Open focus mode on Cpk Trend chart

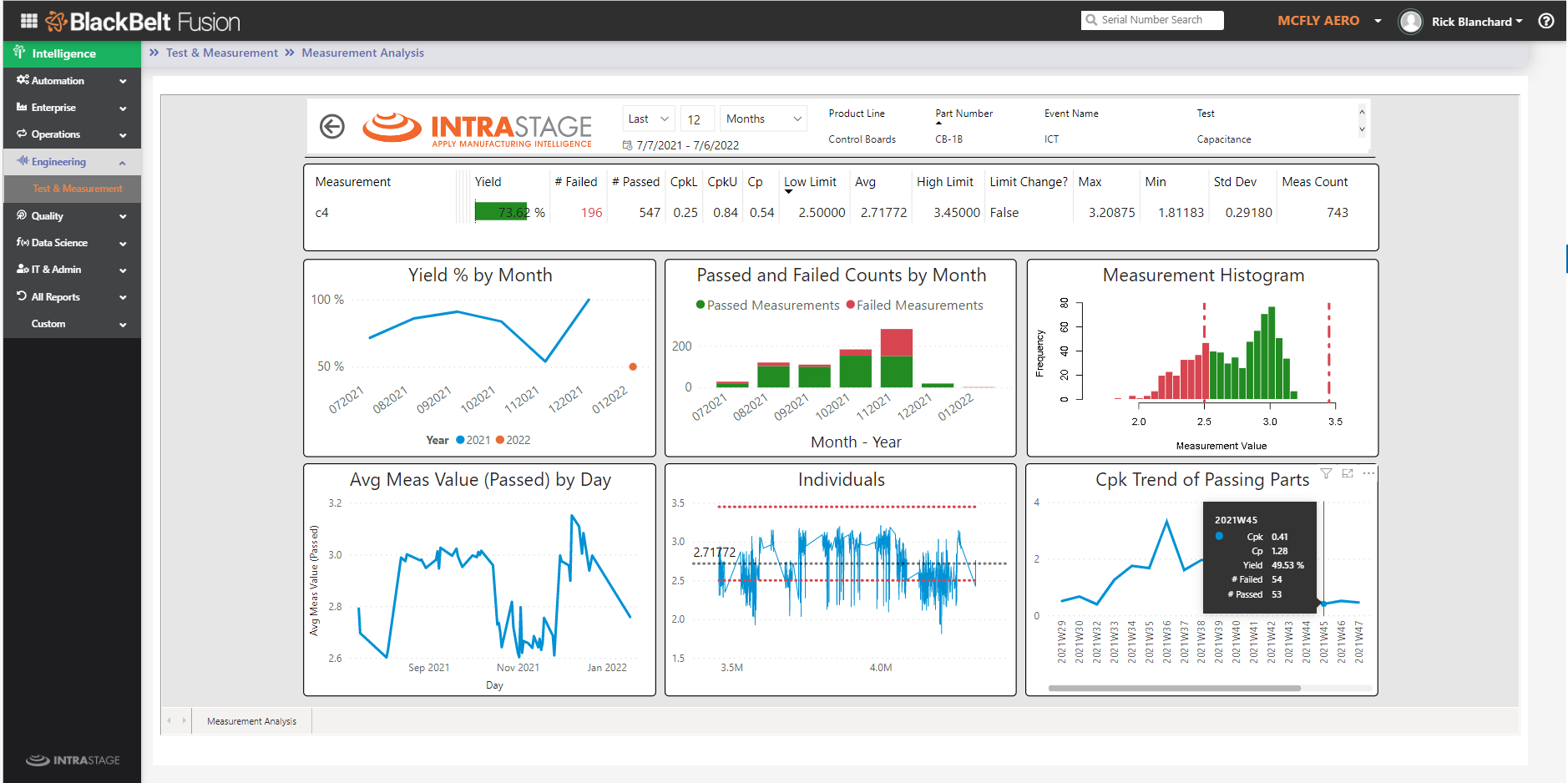click(x=1347, y=473)
